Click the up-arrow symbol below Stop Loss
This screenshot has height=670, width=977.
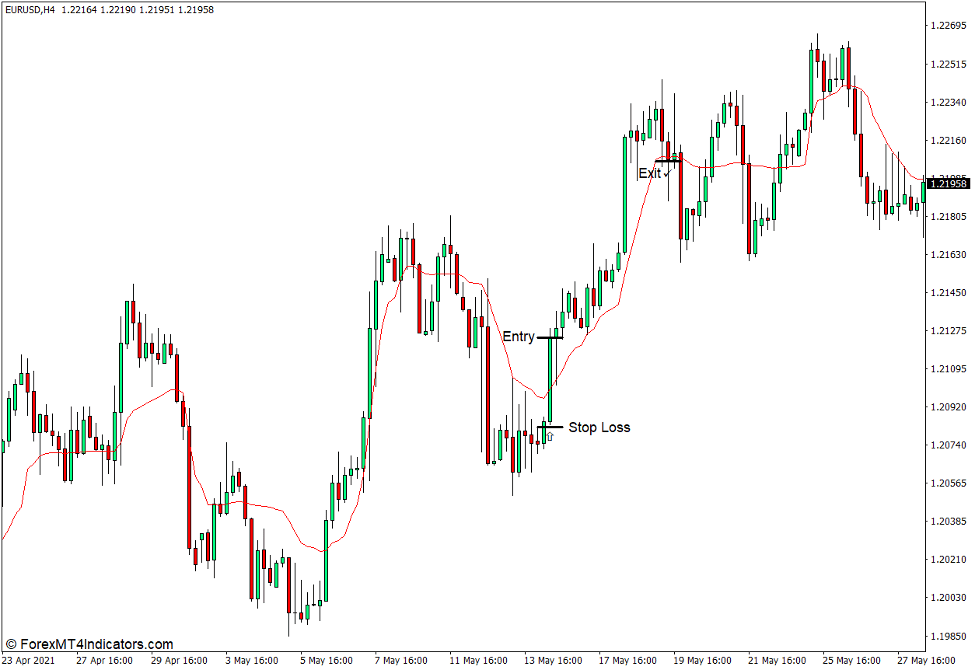click(x=550, y=437)
